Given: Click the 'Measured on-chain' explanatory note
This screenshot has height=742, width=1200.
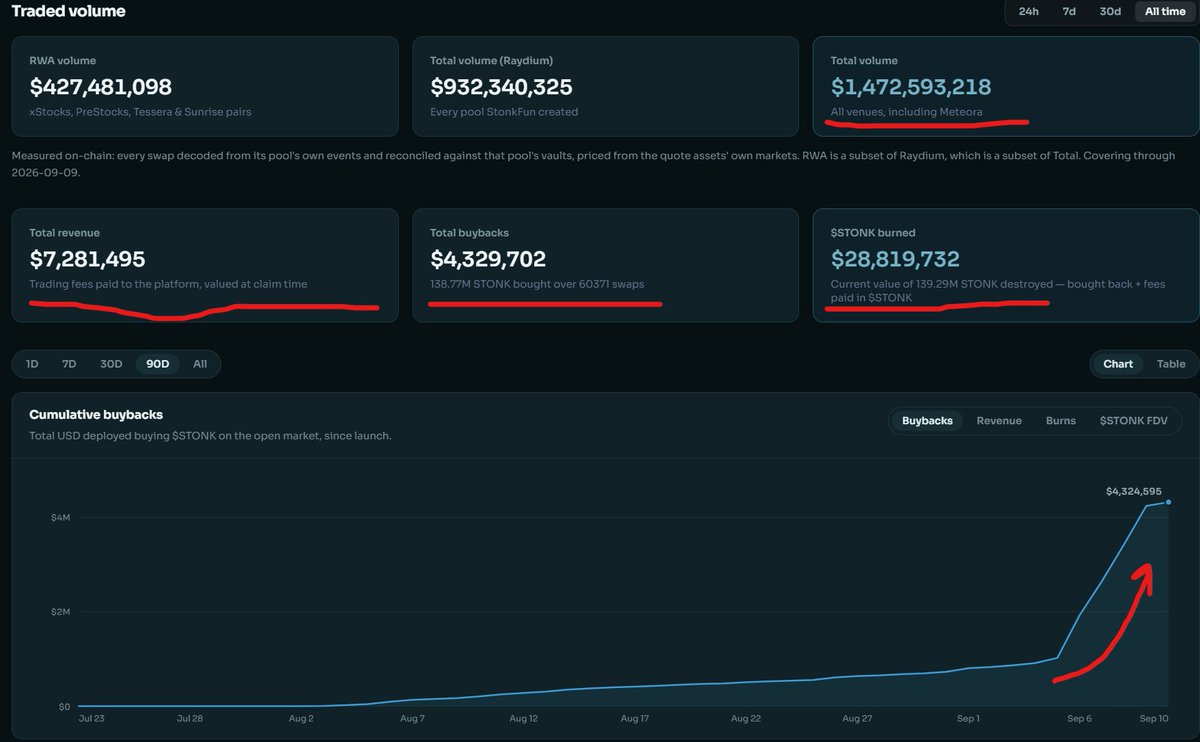Looking at the screenshot, I should click(x=593, y=163).
